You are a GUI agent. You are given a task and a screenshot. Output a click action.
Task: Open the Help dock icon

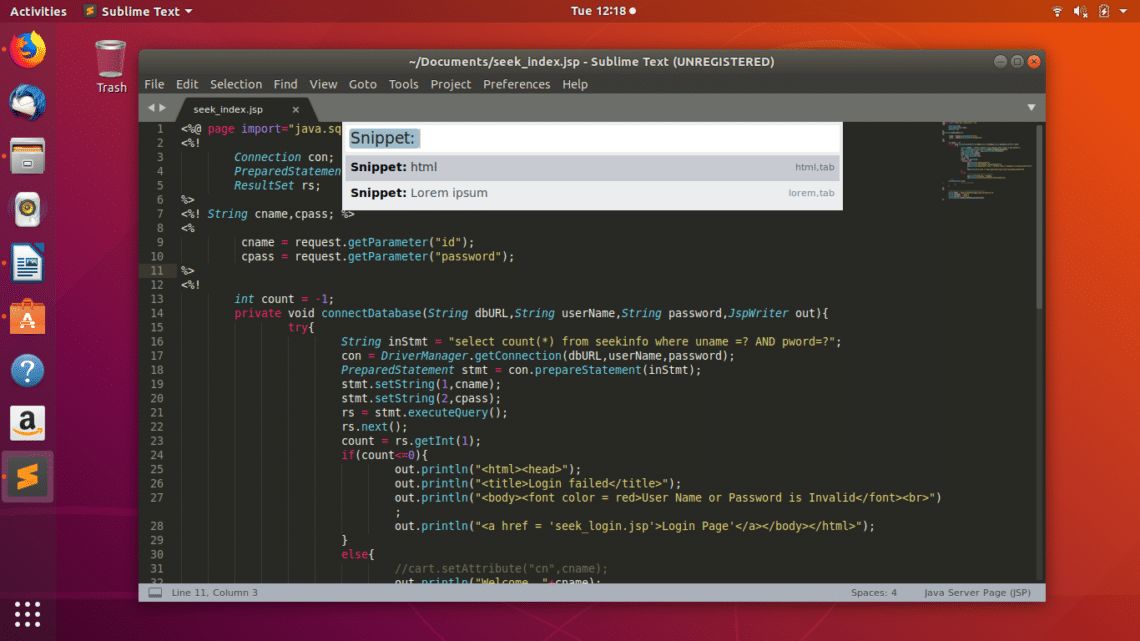(x=28, y=370)
